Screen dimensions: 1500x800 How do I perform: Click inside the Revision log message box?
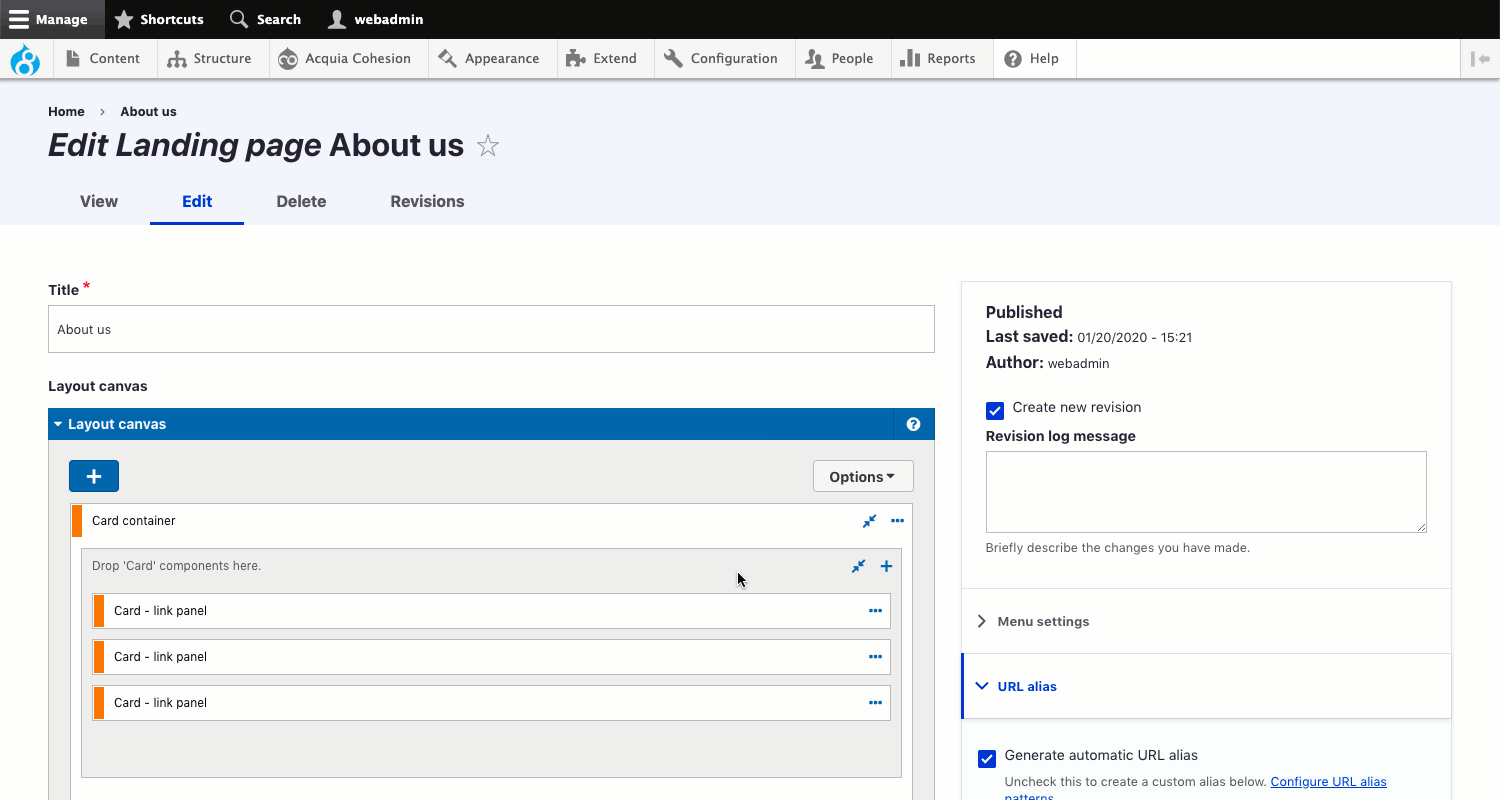tap(1206, 492)
